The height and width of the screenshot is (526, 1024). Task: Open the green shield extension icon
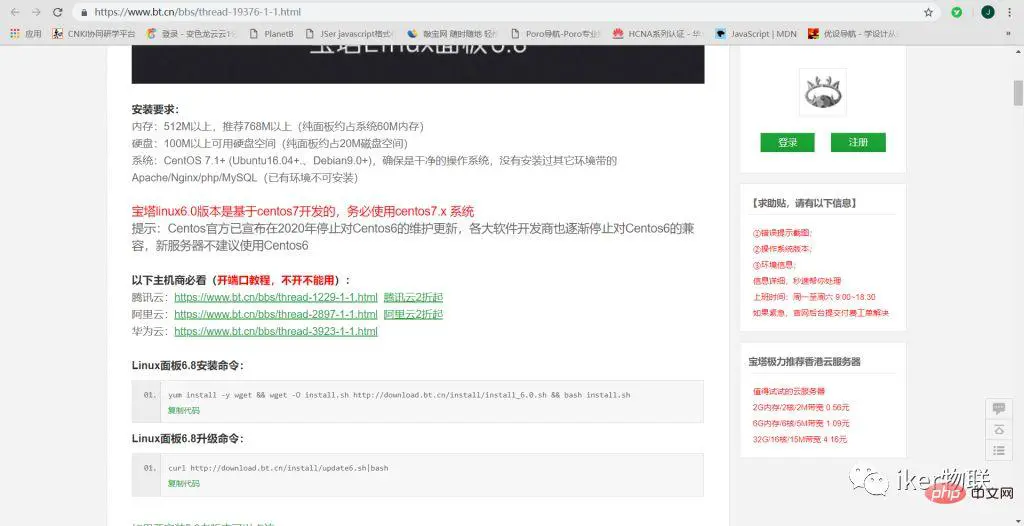957,12
